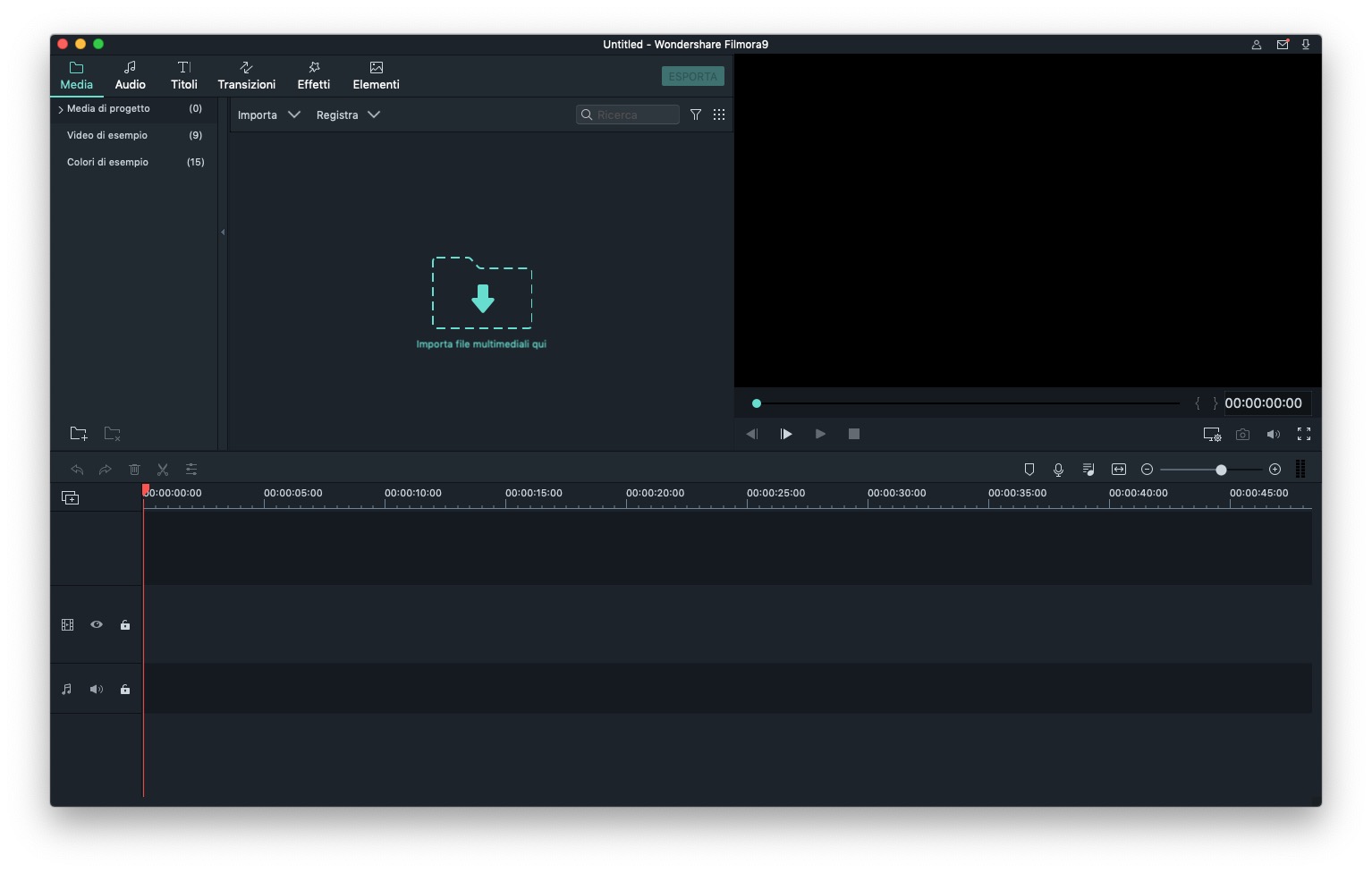The width and height of the screenshot is (1372, 873).
Task: Click the ESPORTA export button
Action: (x=692, y=77)
